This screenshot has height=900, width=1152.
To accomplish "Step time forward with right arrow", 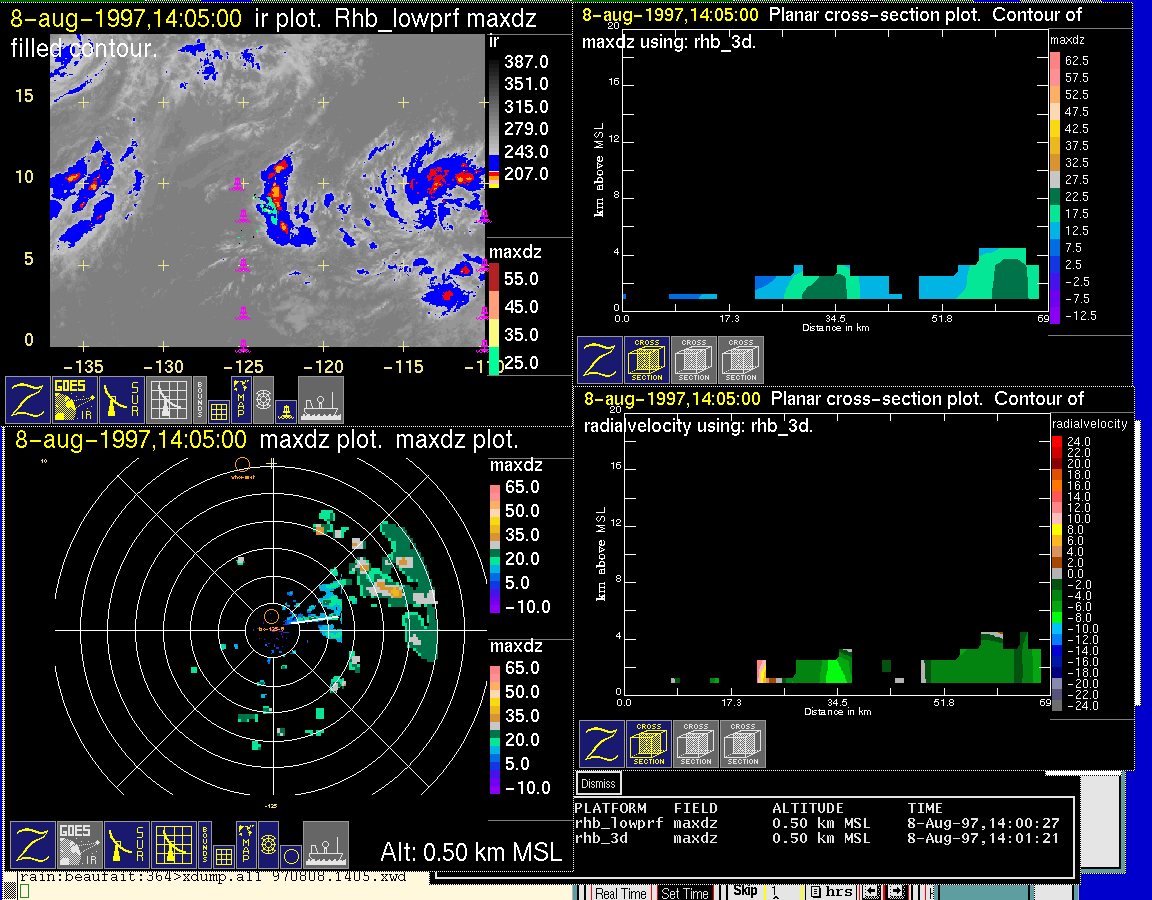I will 896,892.
